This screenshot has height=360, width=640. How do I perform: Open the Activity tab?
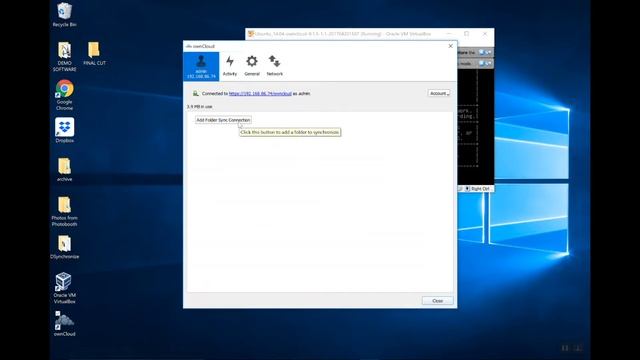(x=230, y=66)
